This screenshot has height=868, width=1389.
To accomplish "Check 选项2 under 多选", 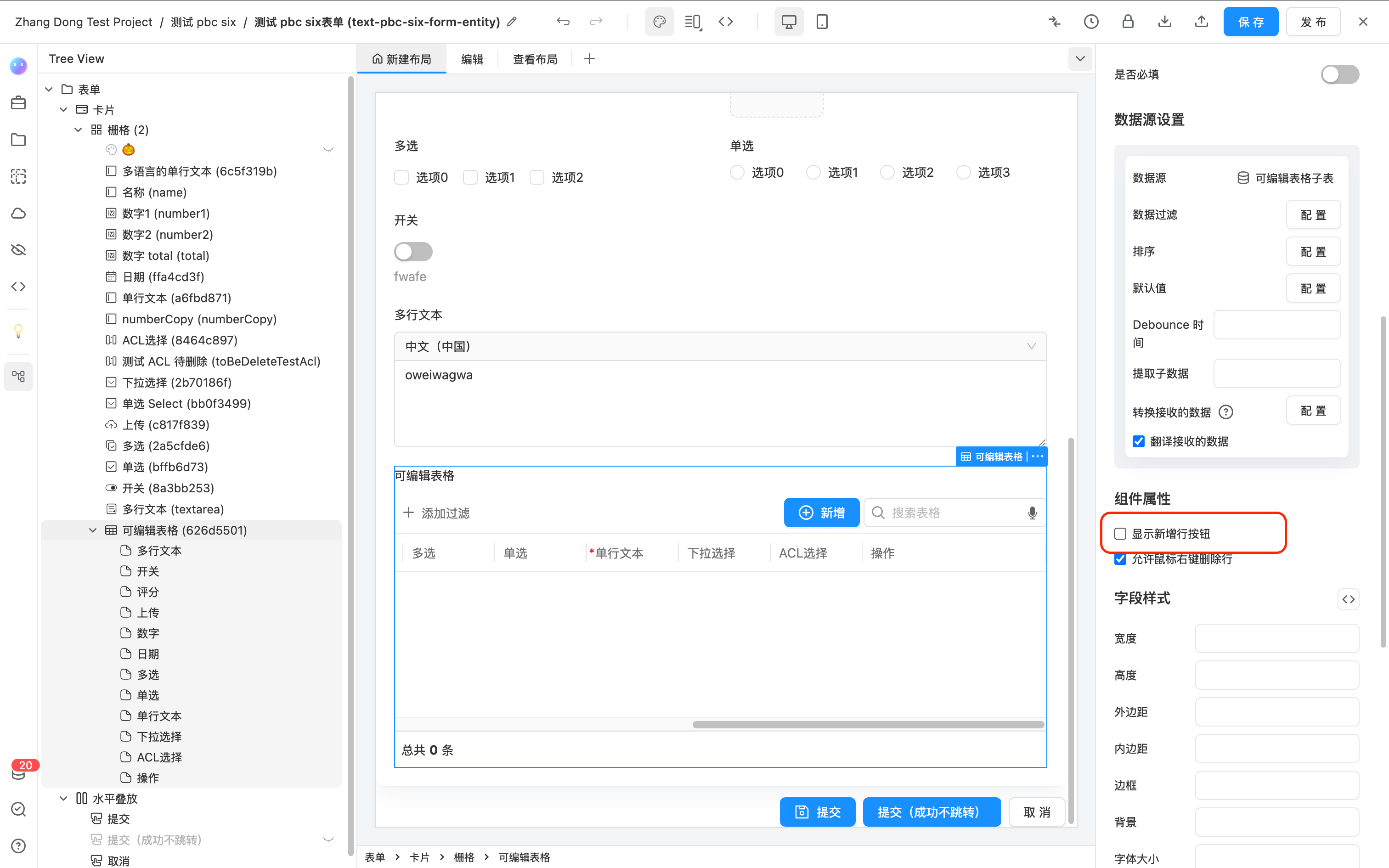I will coord(536,177).
